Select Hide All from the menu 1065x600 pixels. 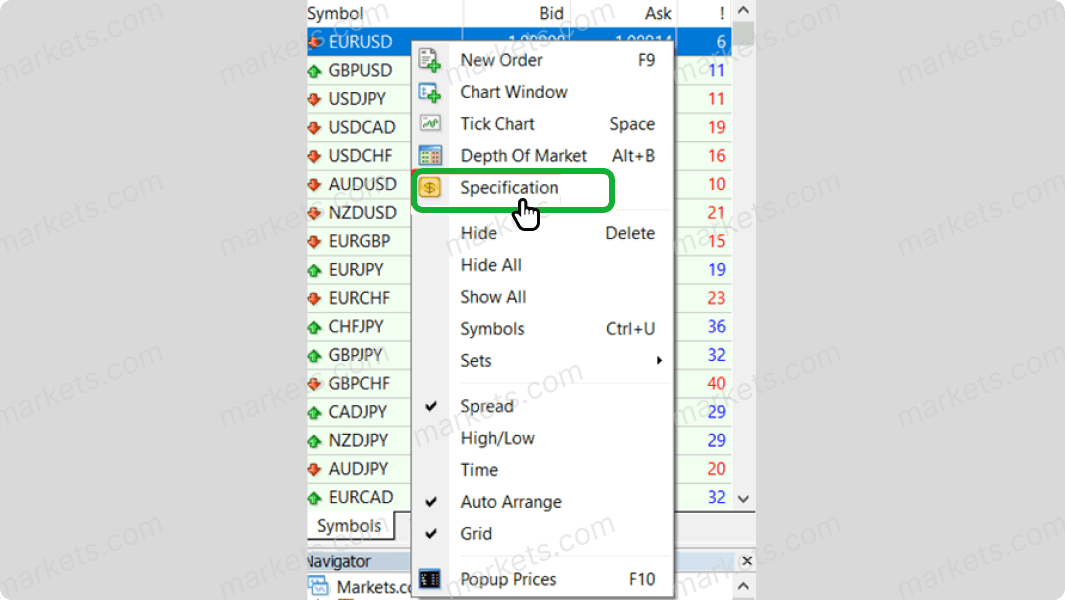pyautogui.click(x=491, y=265)
